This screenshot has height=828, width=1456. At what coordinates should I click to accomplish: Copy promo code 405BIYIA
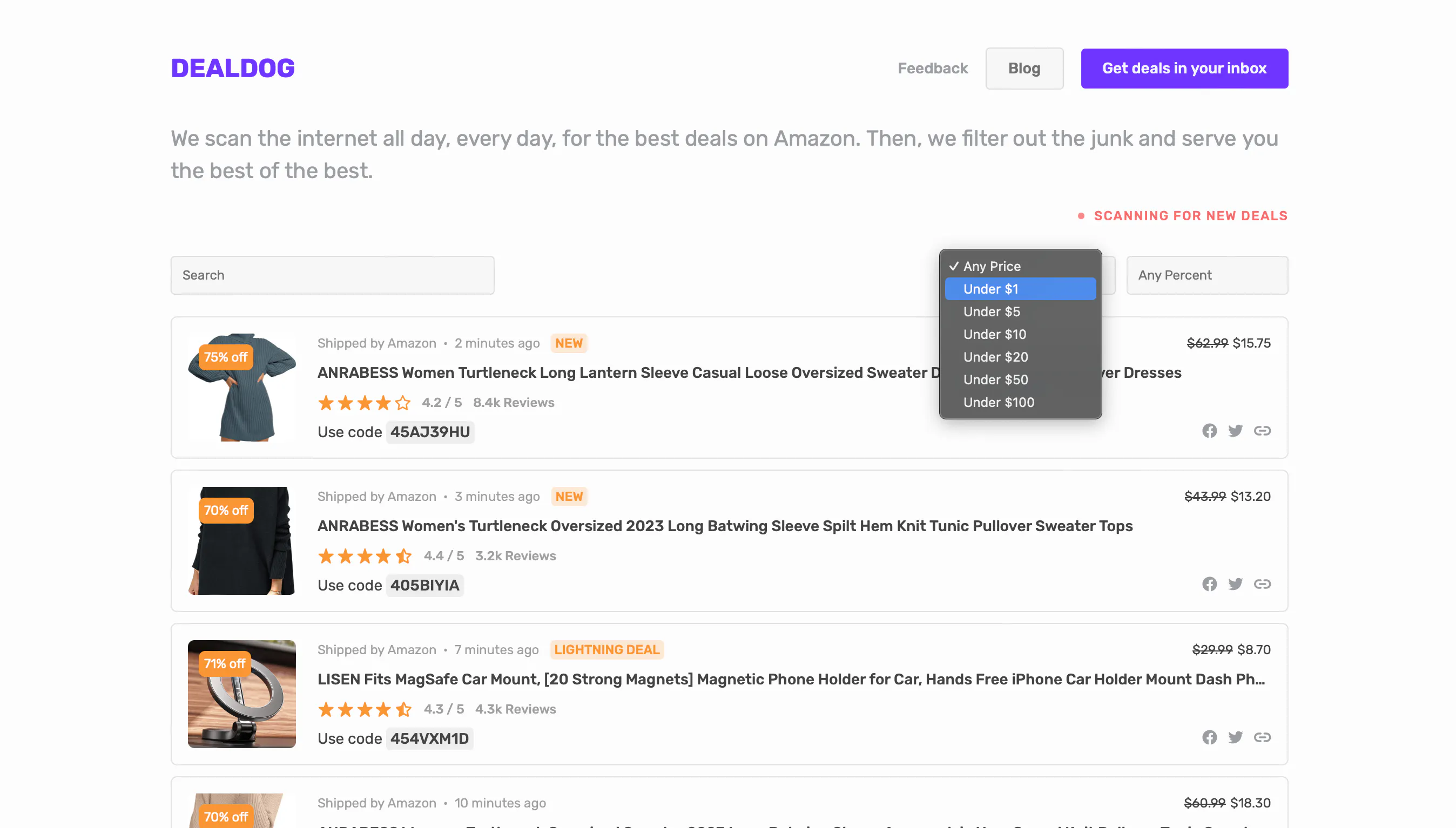424,585
